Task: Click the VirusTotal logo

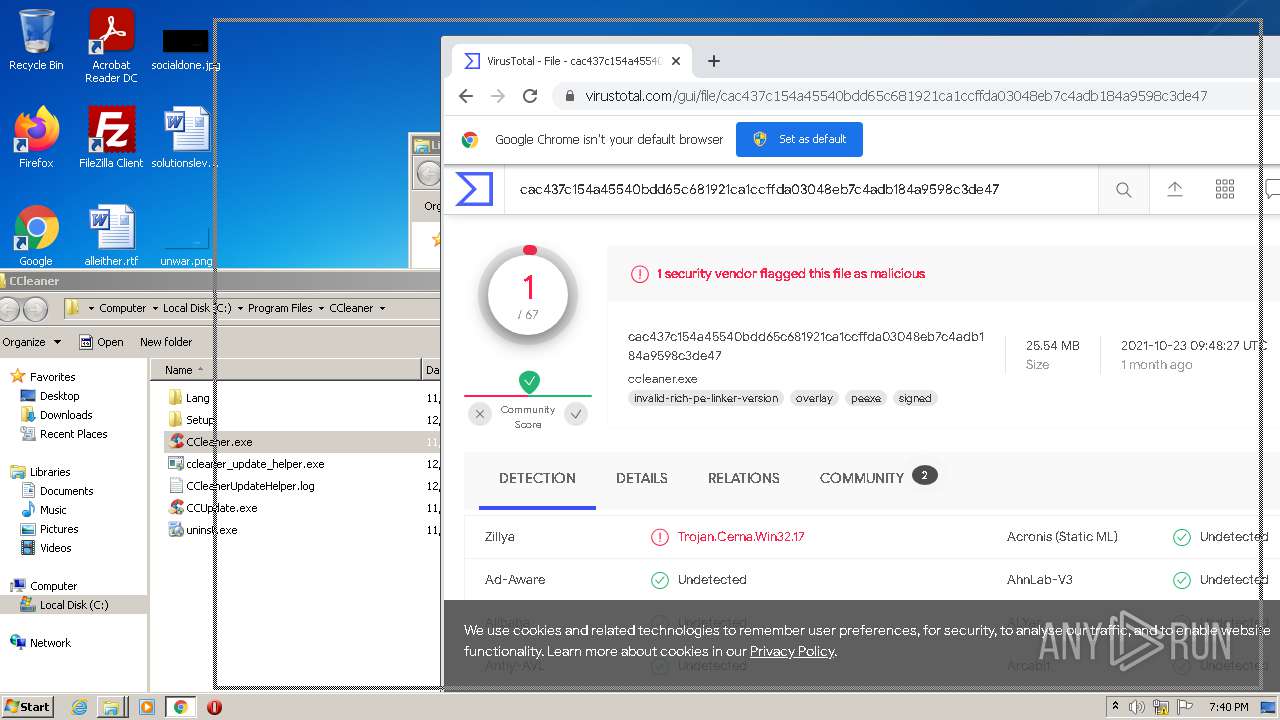Action: coord(474,189)
